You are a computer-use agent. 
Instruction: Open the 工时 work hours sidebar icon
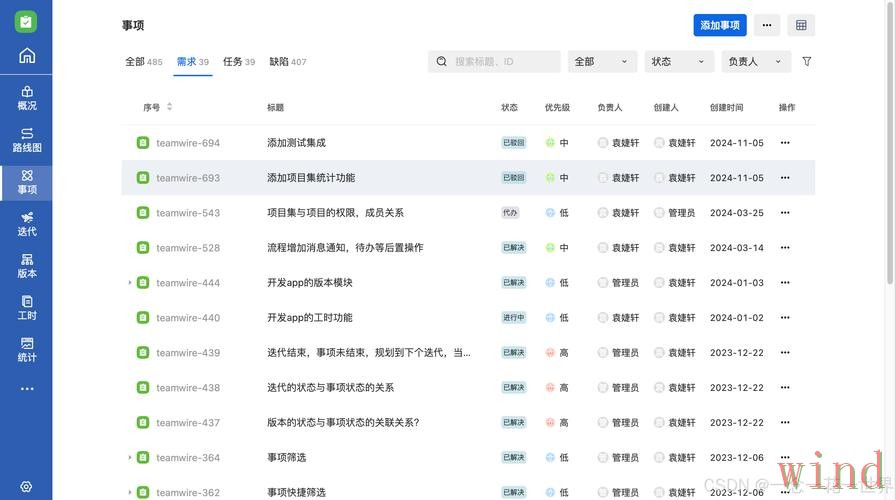(x=27, y=307)
